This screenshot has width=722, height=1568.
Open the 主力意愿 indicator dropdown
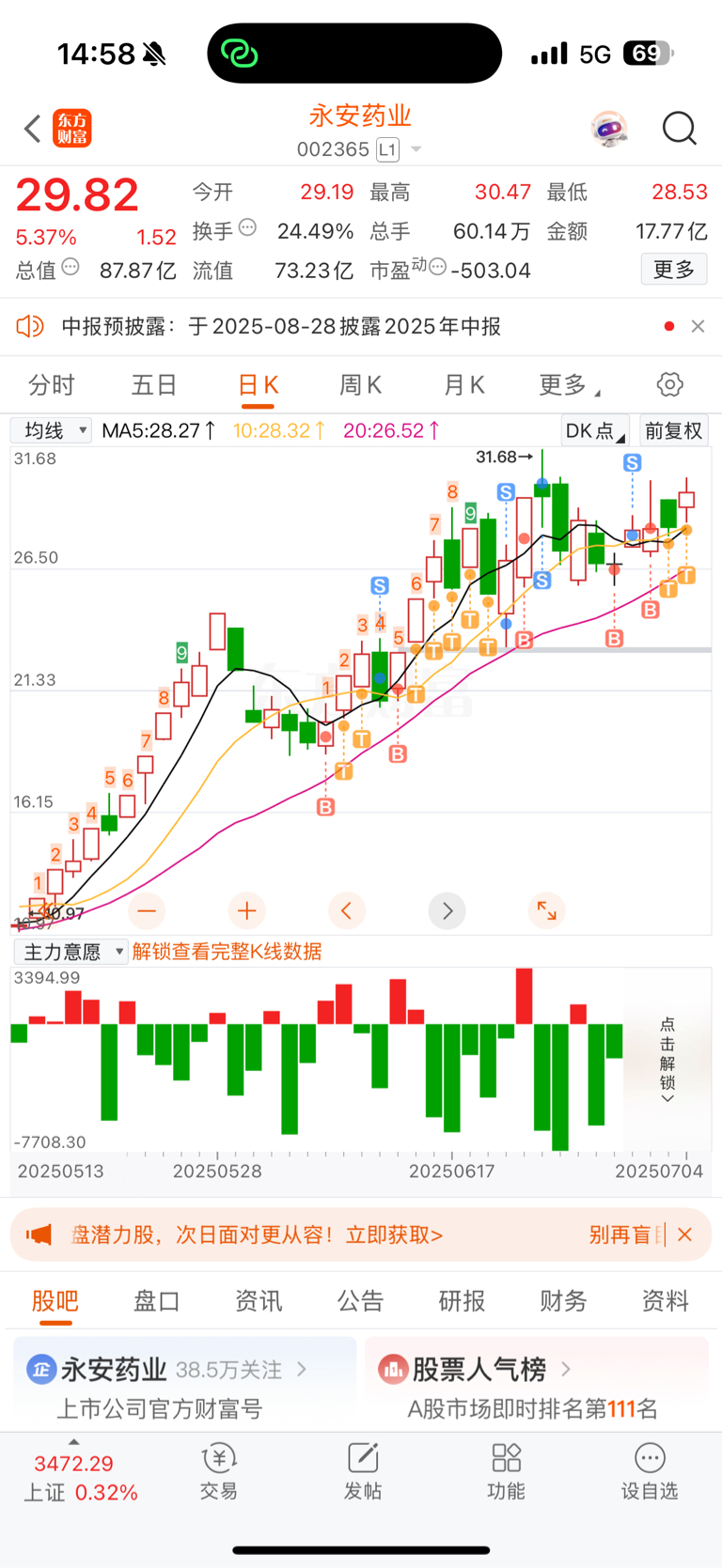point(71,952)
